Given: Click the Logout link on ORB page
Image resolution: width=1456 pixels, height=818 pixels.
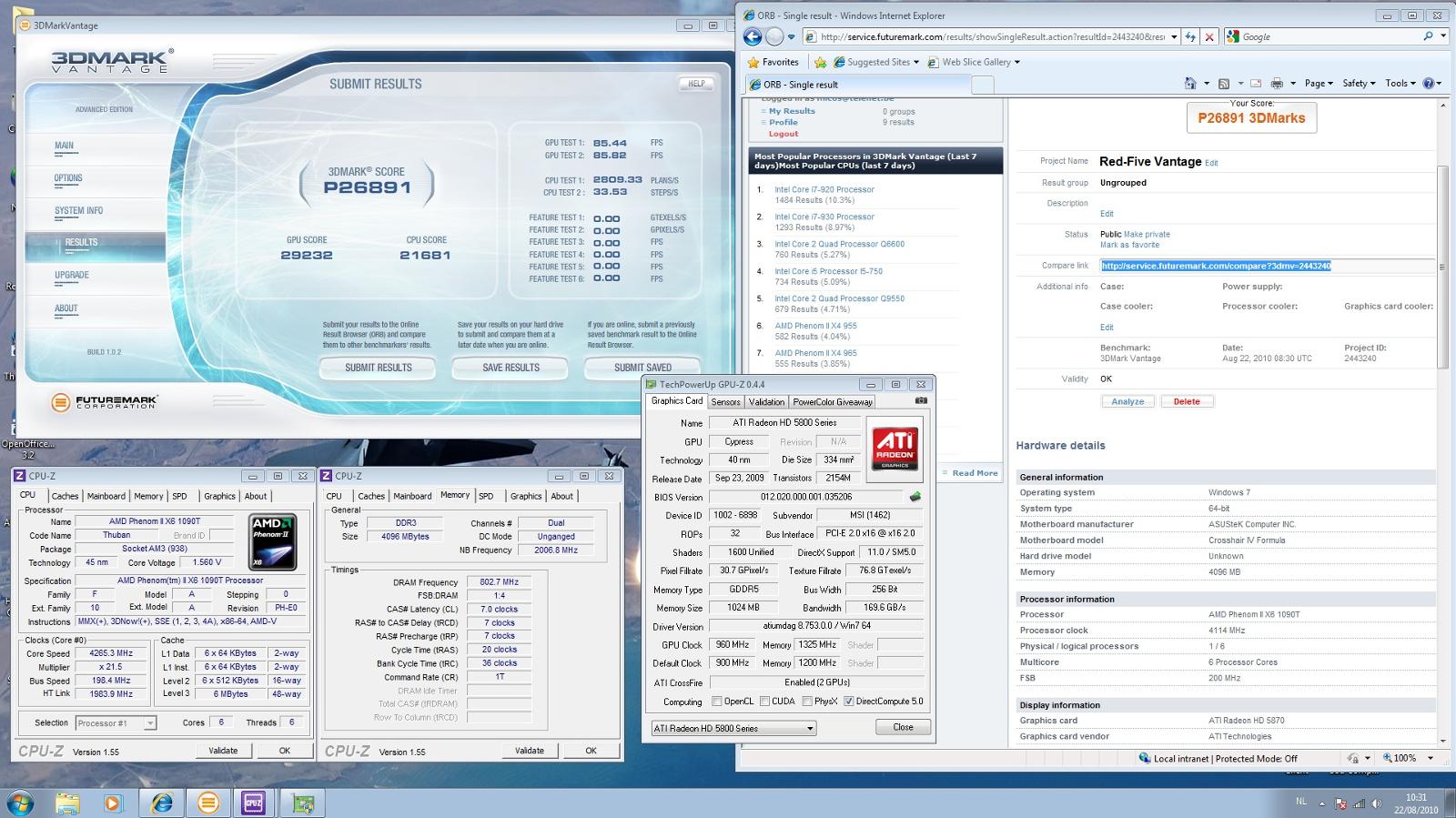Looking at the screenshot, I should pos(784,134).
